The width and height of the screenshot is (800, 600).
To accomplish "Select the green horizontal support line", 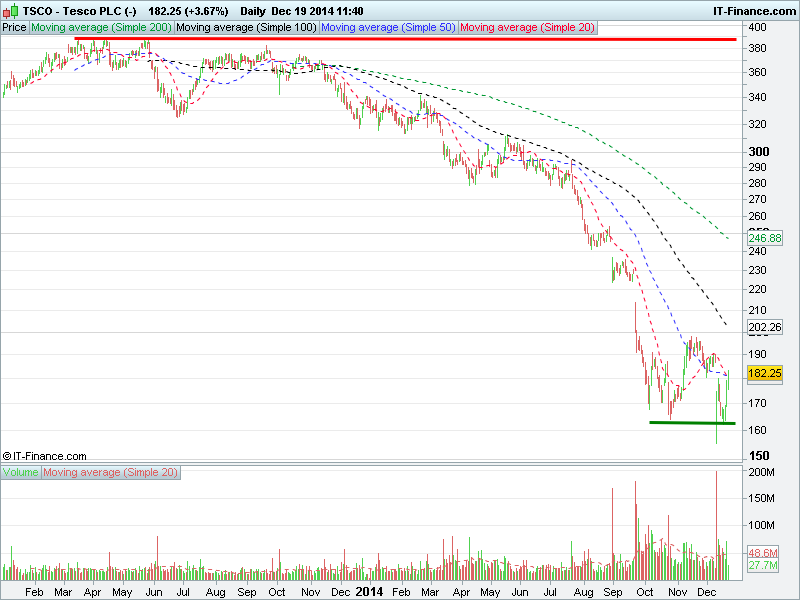I will point(692,422).
